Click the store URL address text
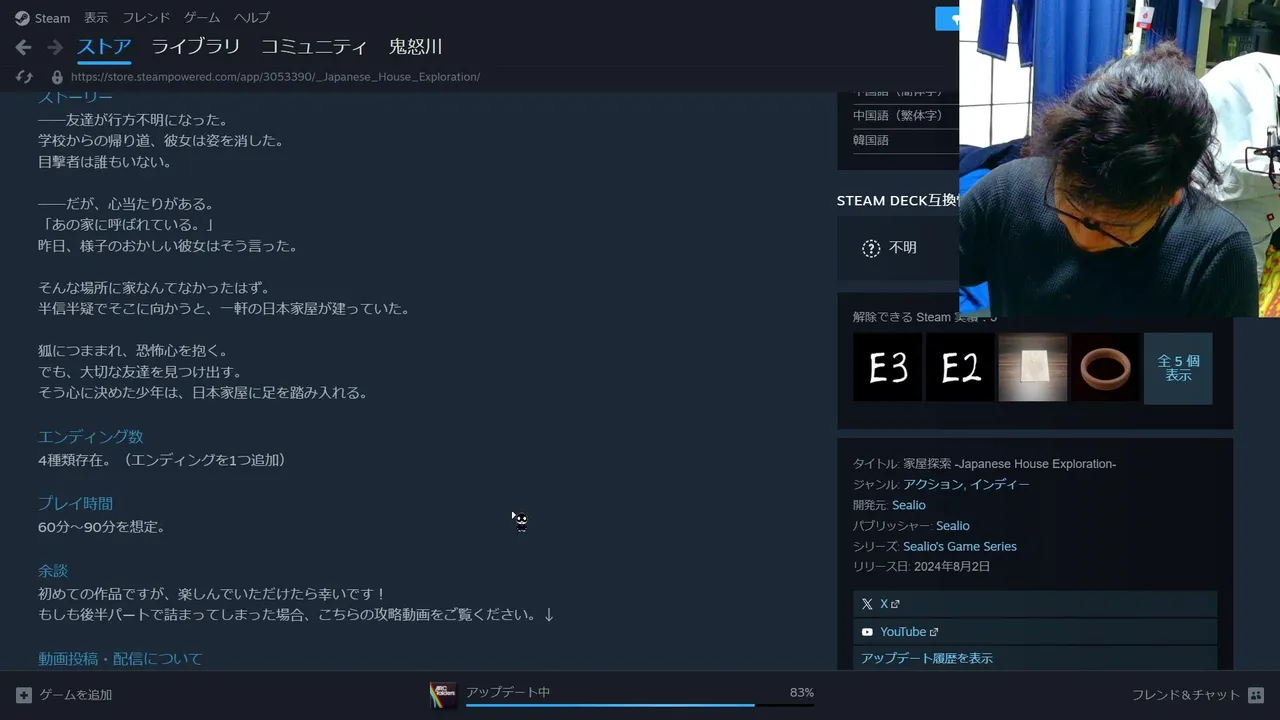The height and width of the screenshot is (720, 1280). coord(275,77)
